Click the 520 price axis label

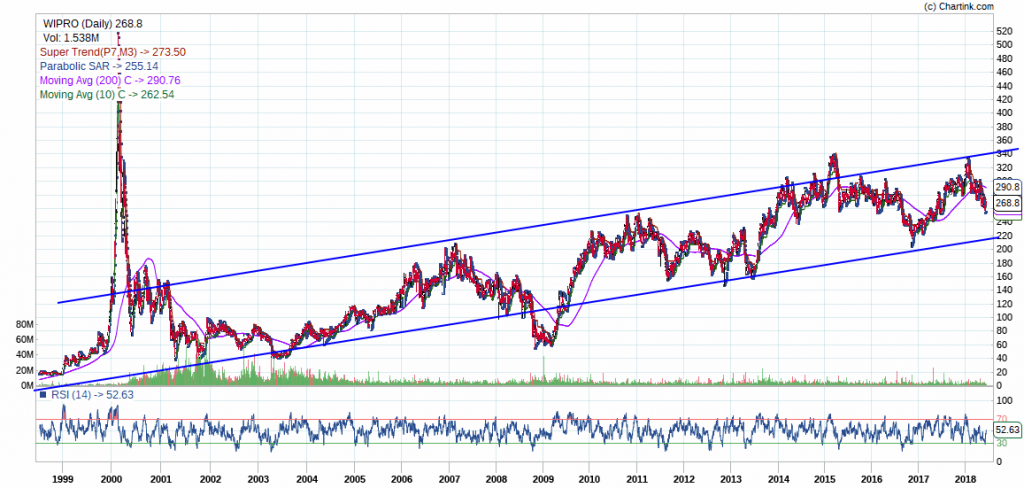click(x=1003, y=31)
